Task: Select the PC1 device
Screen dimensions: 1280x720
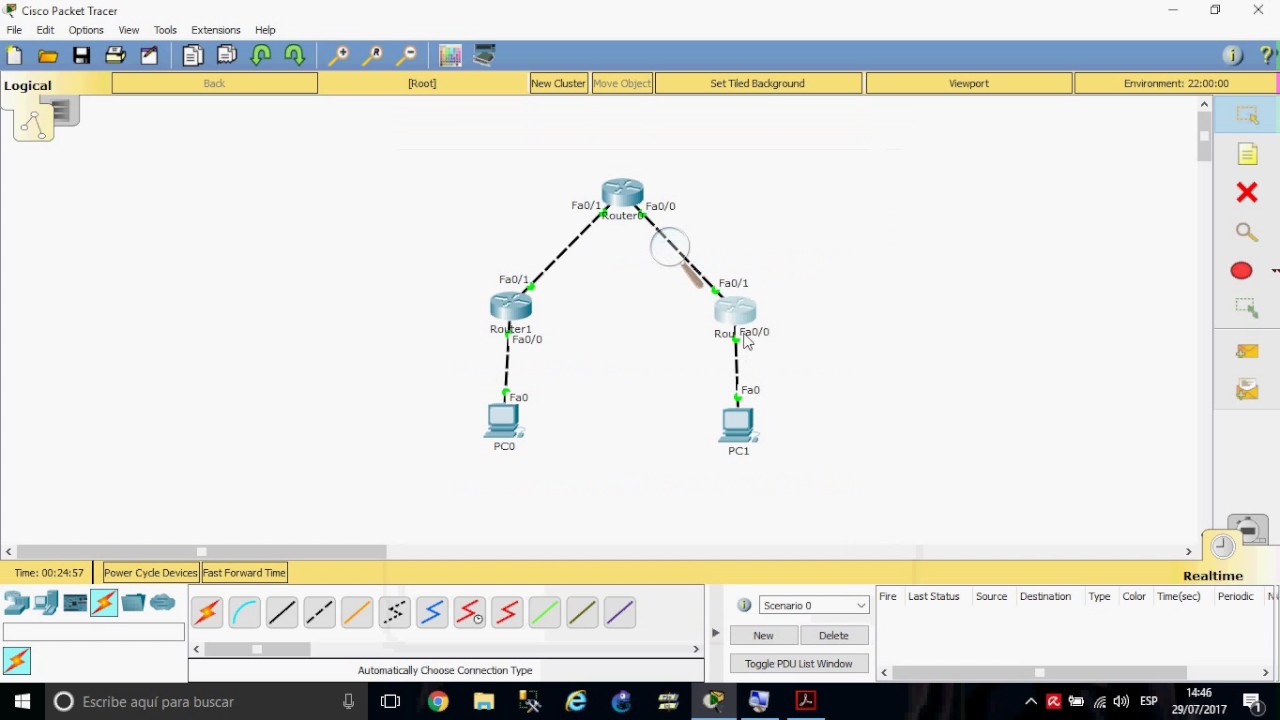Action: 738,426
